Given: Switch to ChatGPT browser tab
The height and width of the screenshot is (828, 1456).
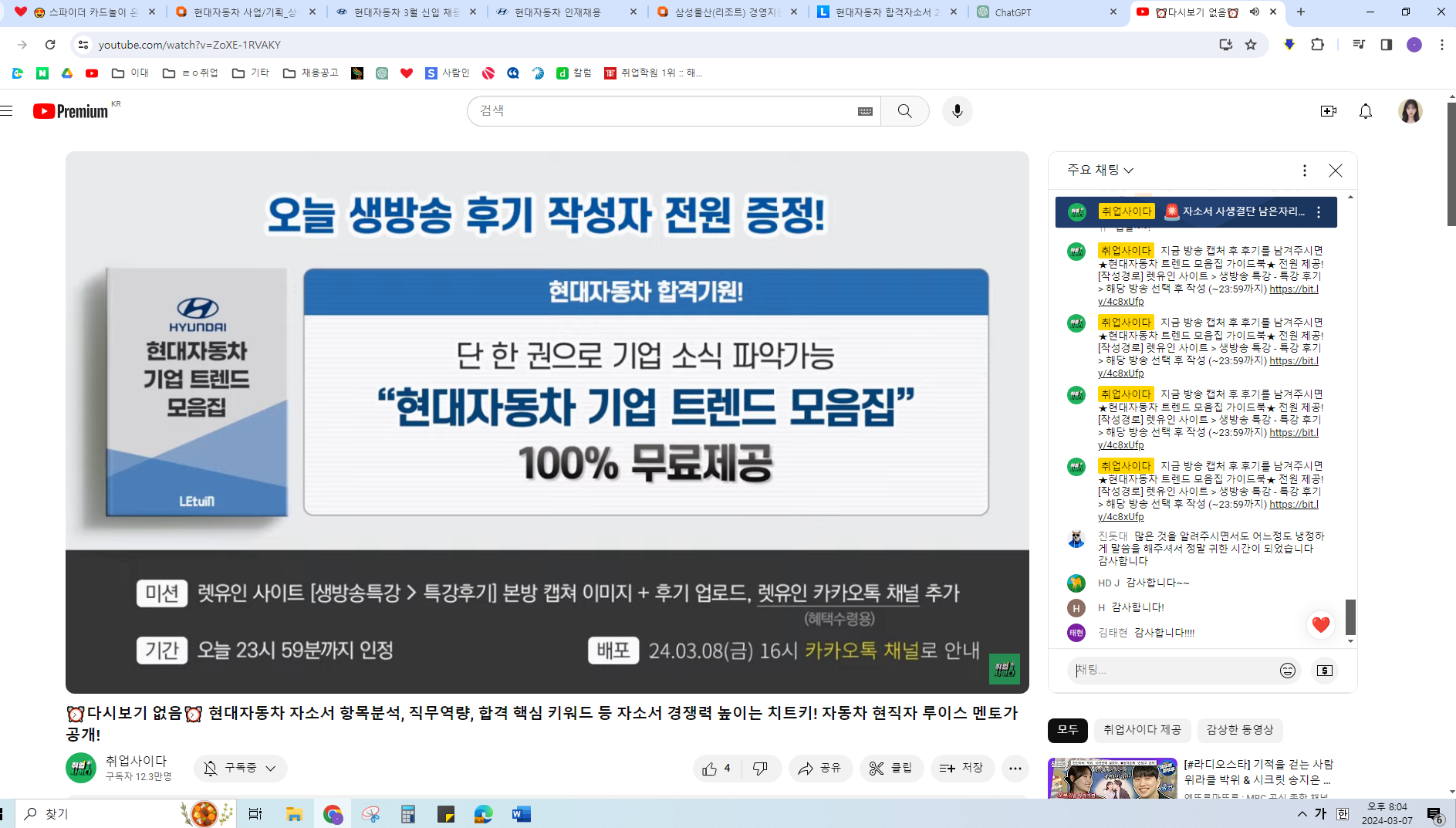Looking at the screenshot, I should [x=1046, y=12].
